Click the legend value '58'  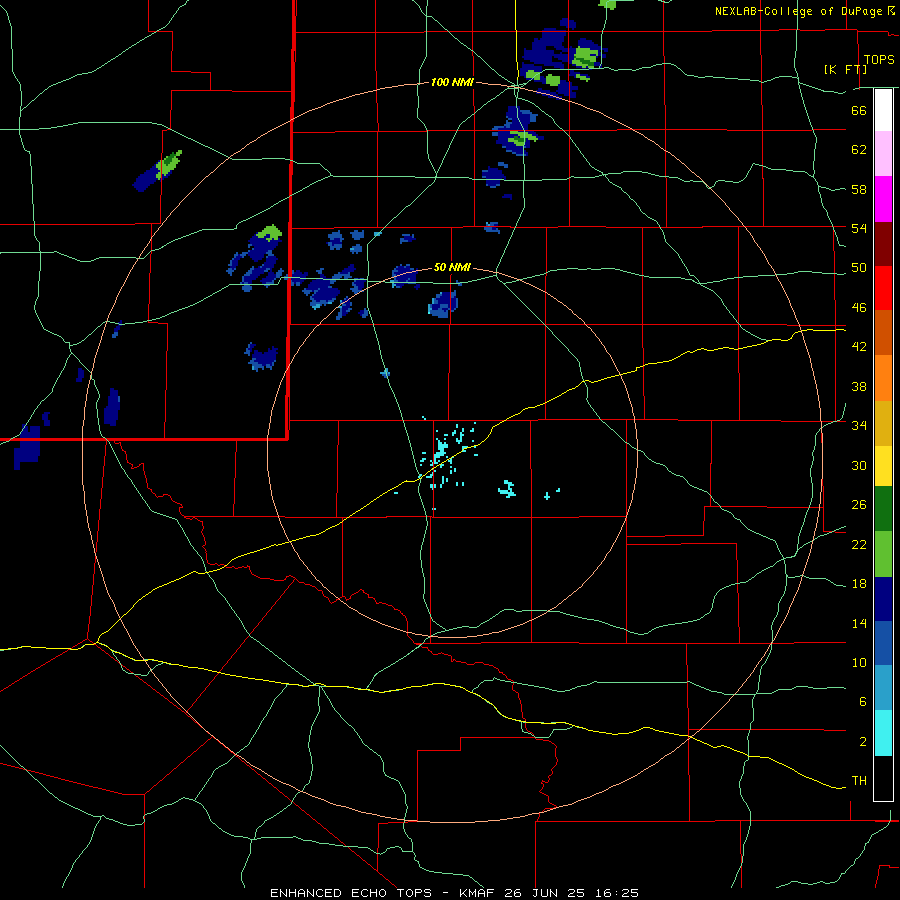click(859, 189)
